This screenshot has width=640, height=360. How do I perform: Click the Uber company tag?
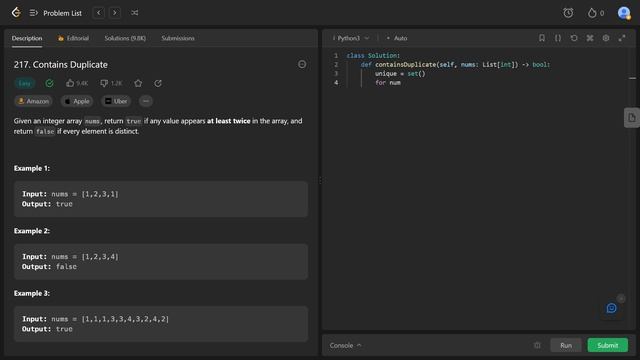pyautogui.click(x=116, y=101)
